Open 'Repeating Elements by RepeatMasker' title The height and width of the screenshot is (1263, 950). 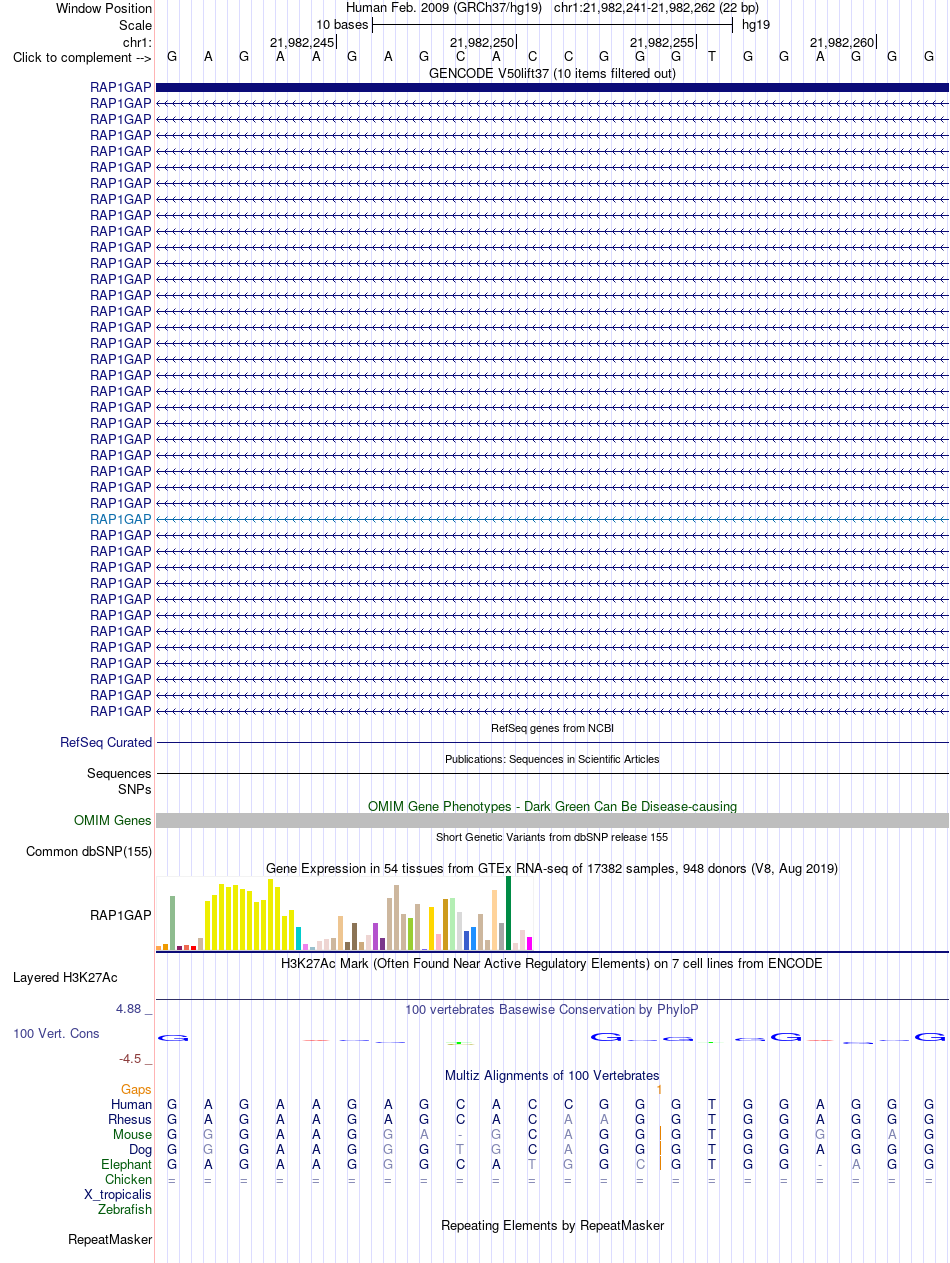click(552, 1225)
